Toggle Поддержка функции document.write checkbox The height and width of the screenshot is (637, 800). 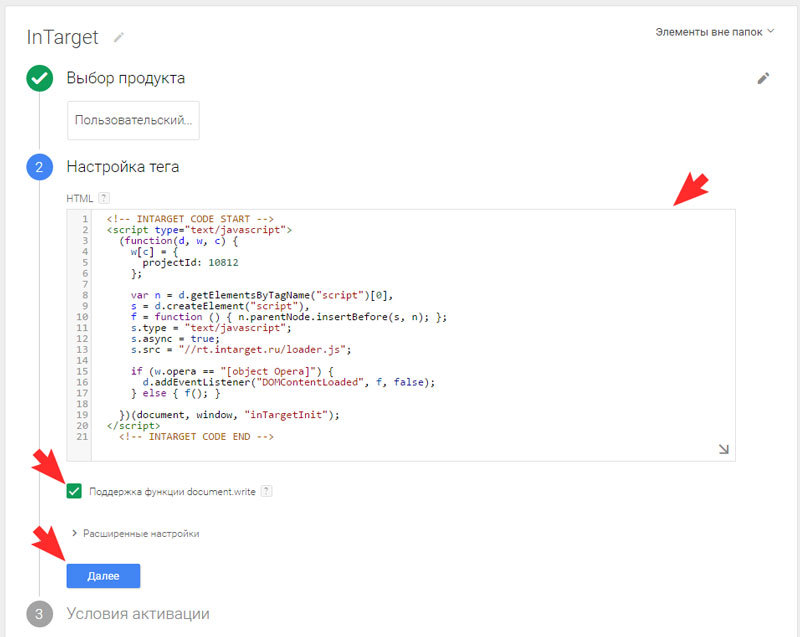click(74, 491)
